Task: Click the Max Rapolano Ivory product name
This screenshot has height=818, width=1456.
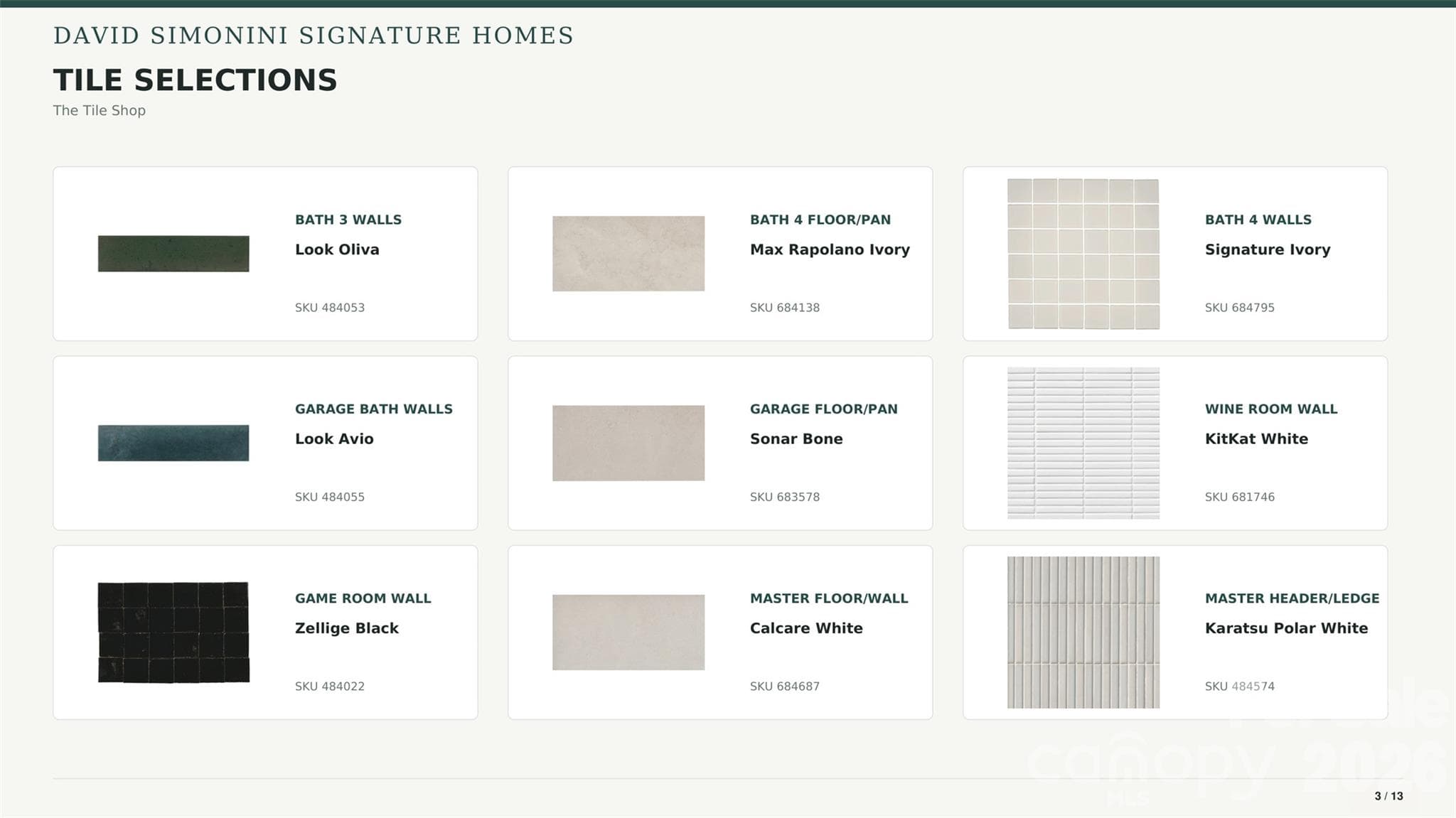Action: coord(830,249)
